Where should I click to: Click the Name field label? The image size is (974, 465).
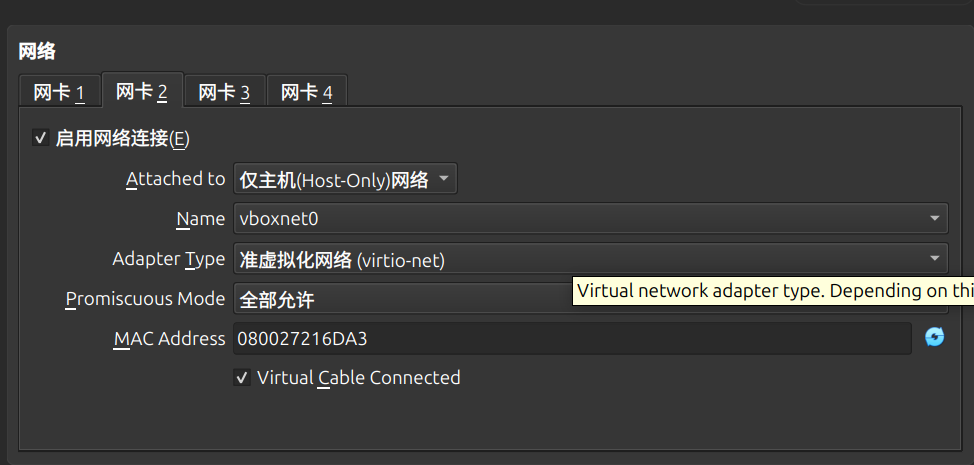coord(200,219)
